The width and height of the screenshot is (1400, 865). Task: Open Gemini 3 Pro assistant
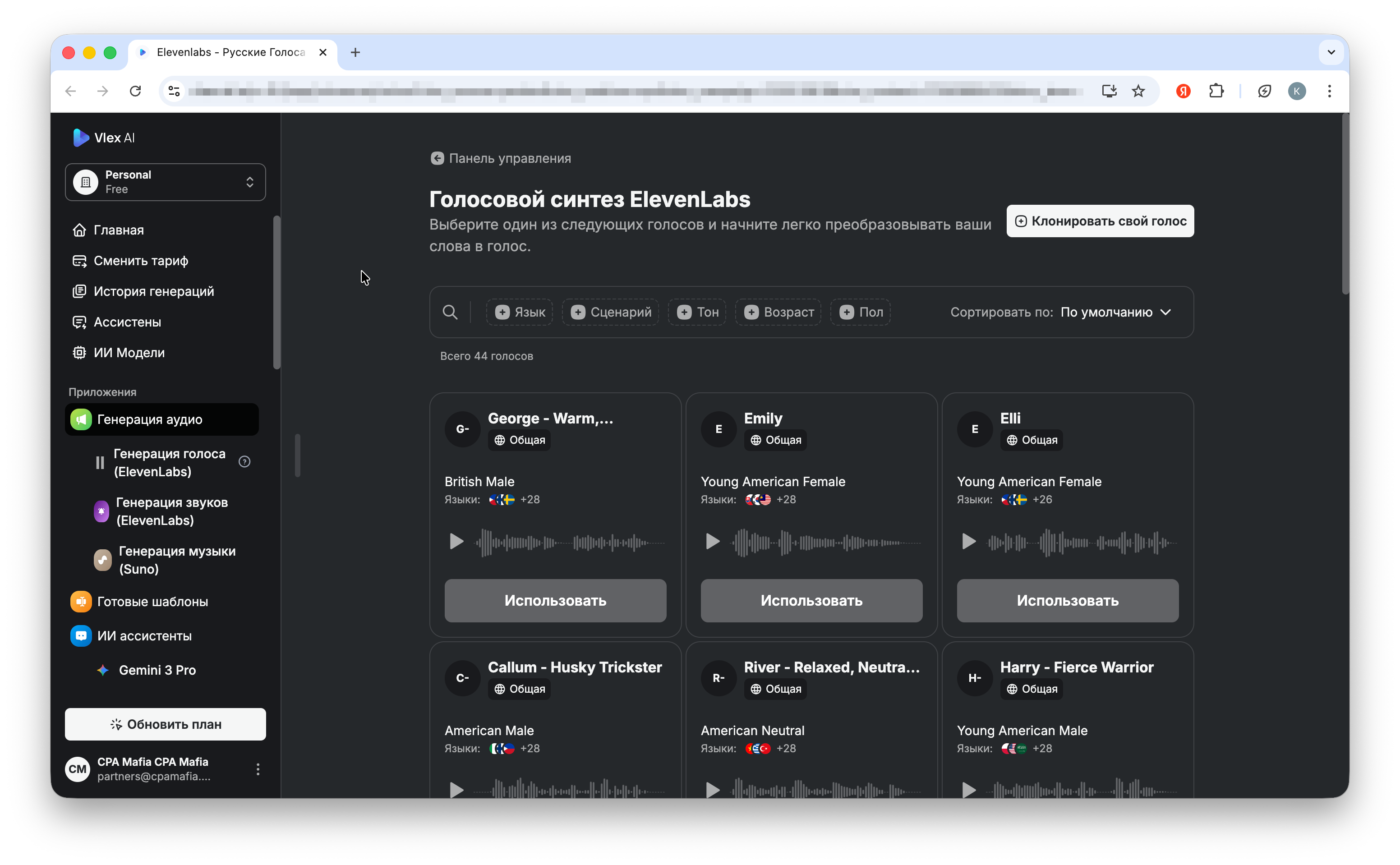tap(157, 671)
